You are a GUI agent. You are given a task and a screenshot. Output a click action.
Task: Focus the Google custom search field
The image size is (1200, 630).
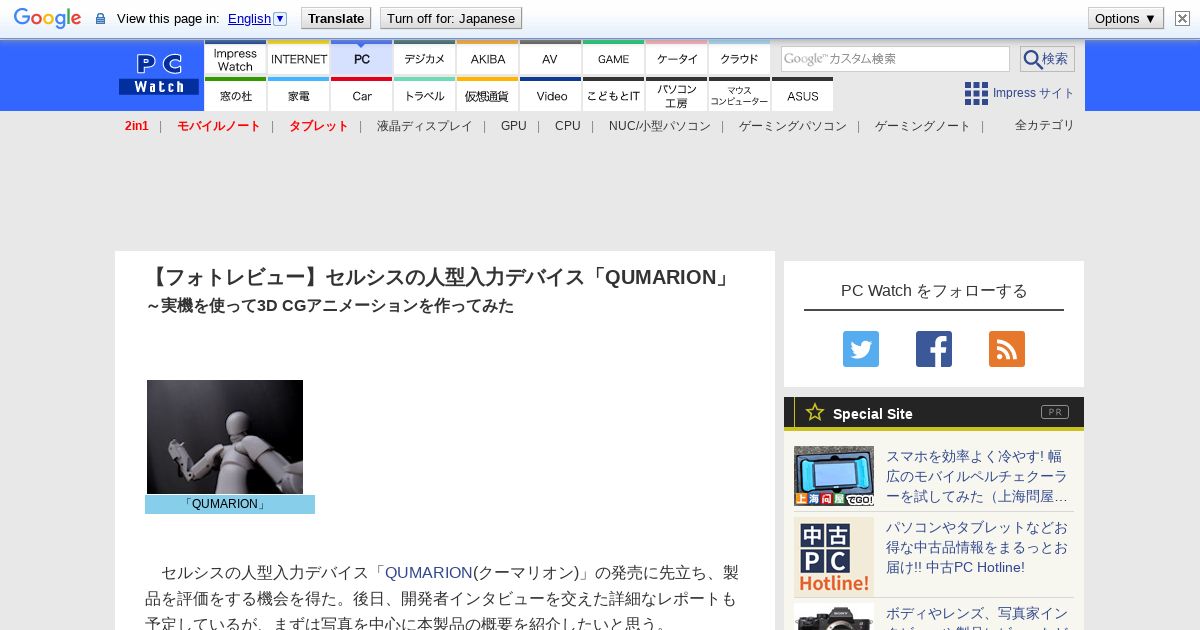[x=895, y=59]
